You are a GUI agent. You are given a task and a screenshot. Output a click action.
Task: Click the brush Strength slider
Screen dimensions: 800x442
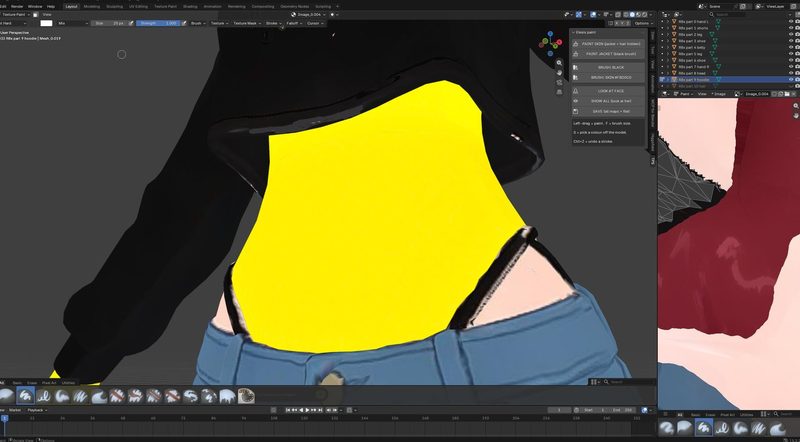pyautogui.click(x=157, y=23)
